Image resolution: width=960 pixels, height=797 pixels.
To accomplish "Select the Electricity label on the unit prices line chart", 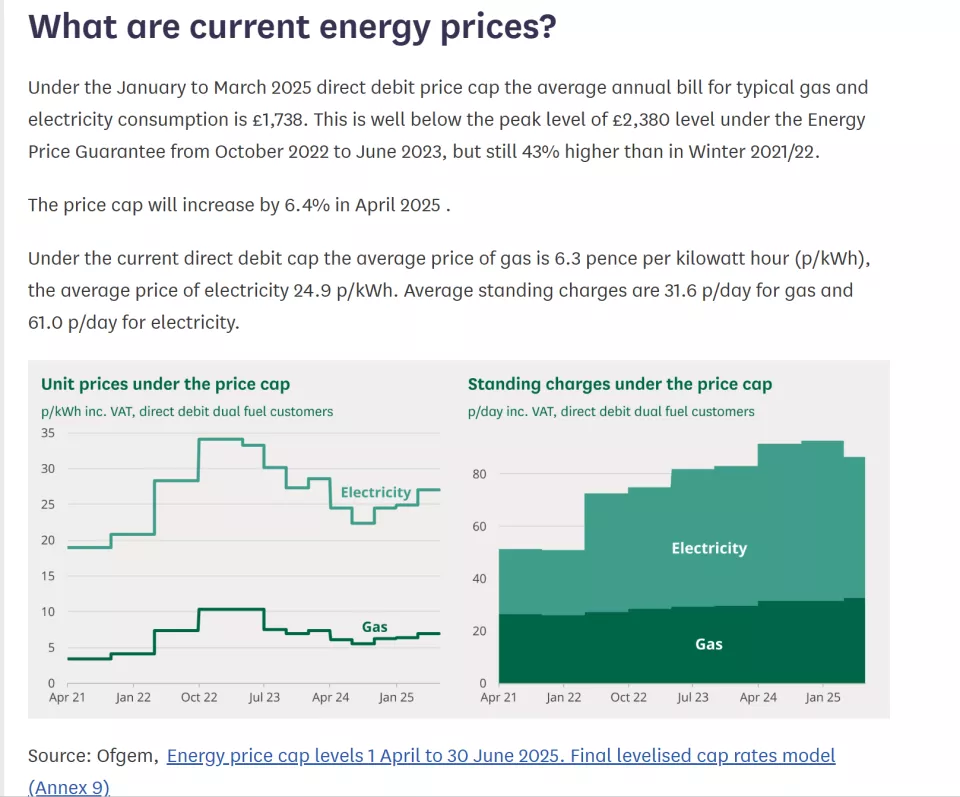I will click(x=375, y=492).
